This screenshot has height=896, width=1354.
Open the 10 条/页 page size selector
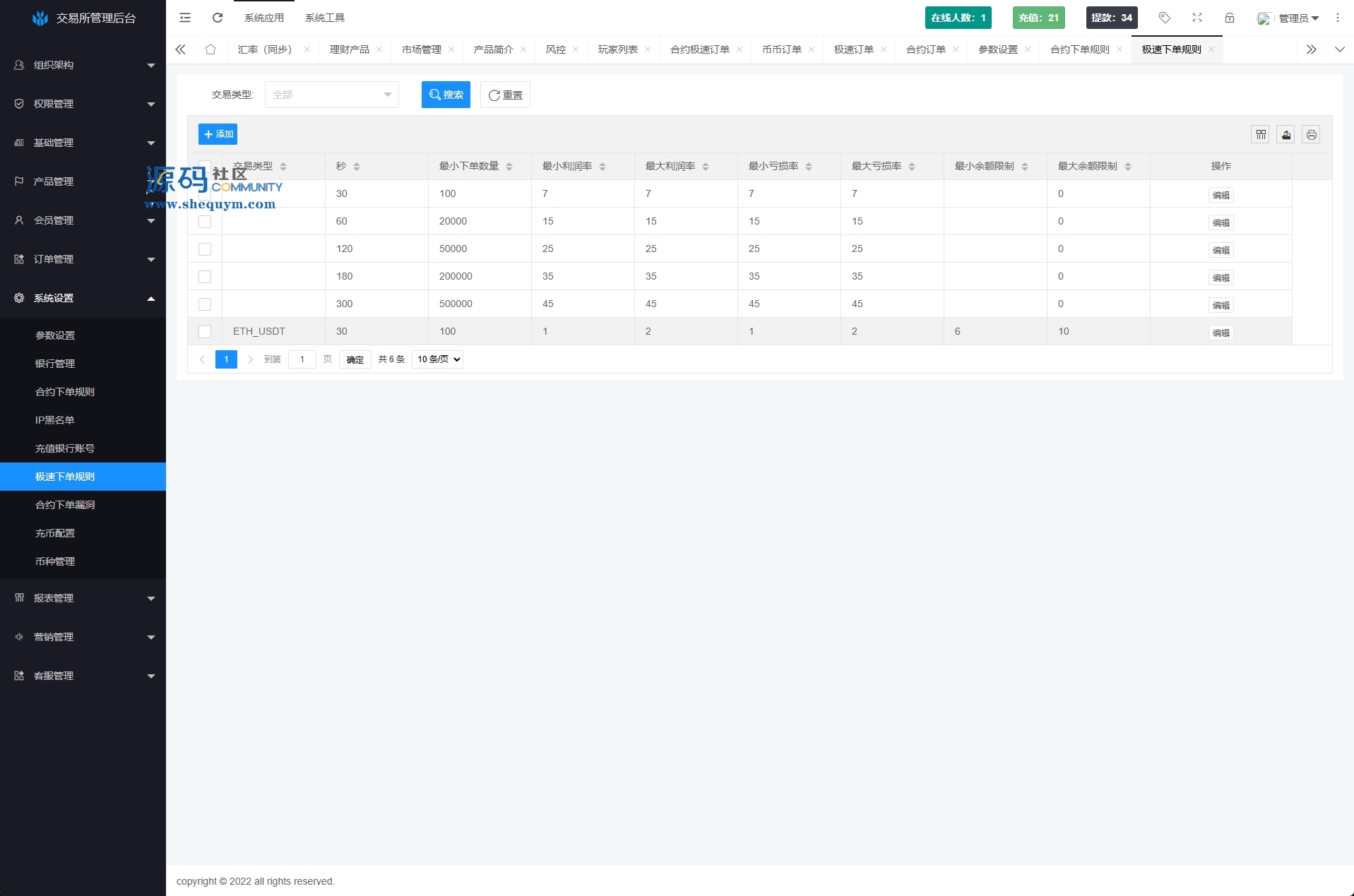(437, 359)
